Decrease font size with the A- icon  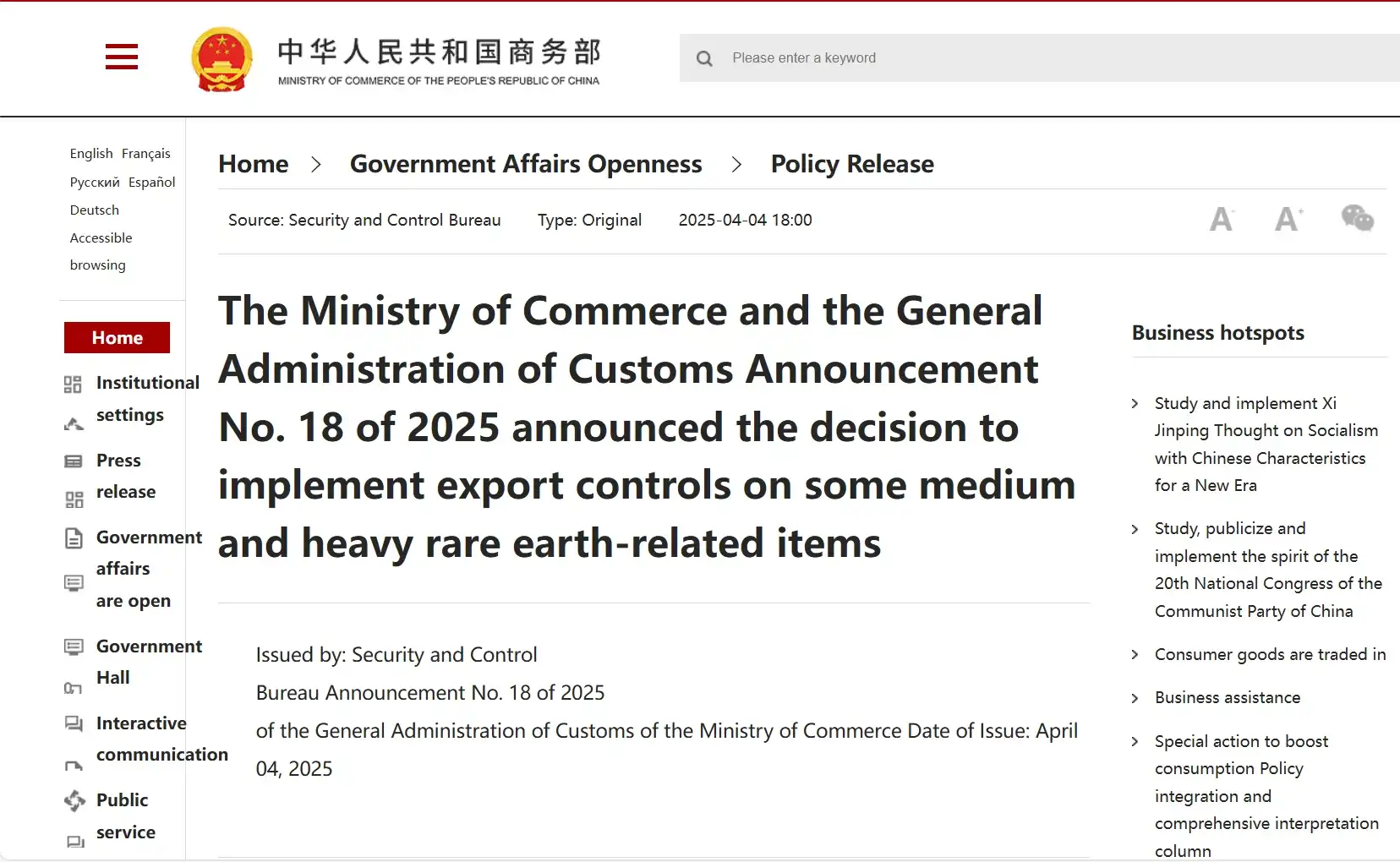point(1222,219)
